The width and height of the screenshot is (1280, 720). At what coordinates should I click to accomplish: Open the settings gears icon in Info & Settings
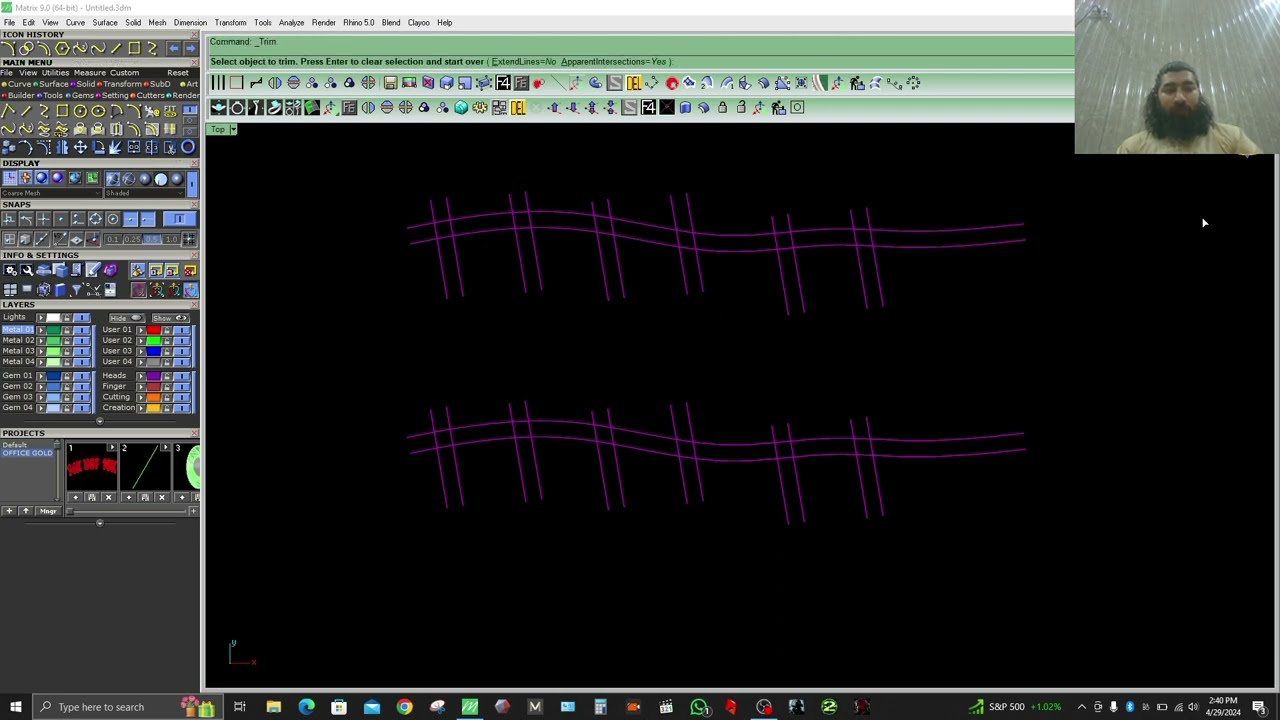(x=11, y=270)
